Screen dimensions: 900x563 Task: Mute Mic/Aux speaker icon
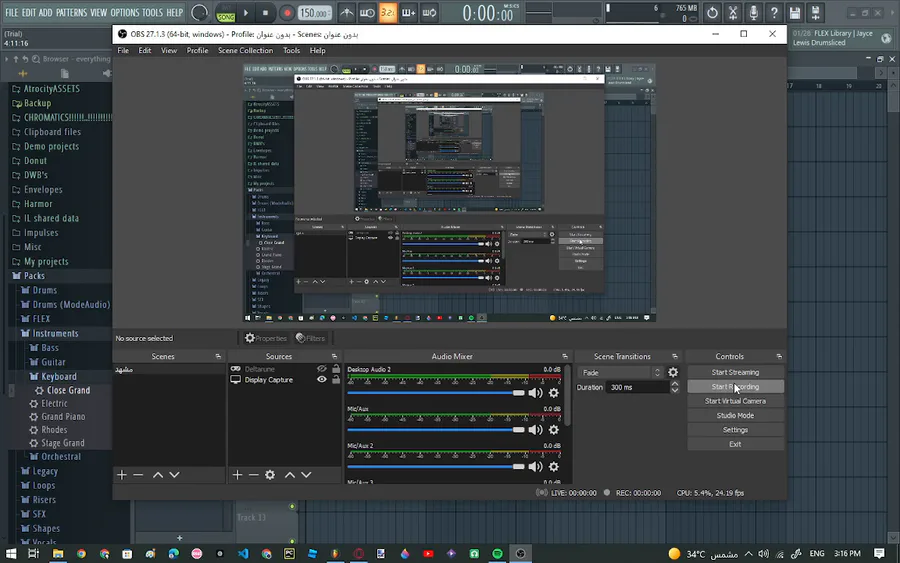[x=535, y=430]
